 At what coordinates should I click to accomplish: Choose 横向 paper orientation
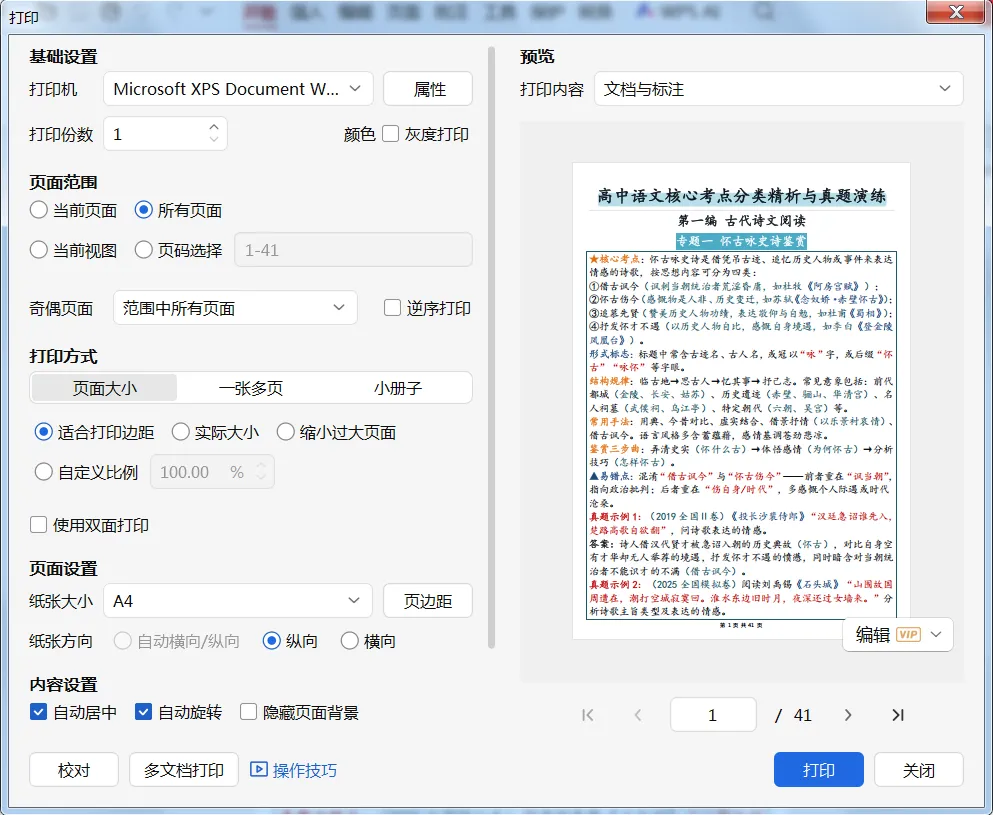(x=350, y=641)
